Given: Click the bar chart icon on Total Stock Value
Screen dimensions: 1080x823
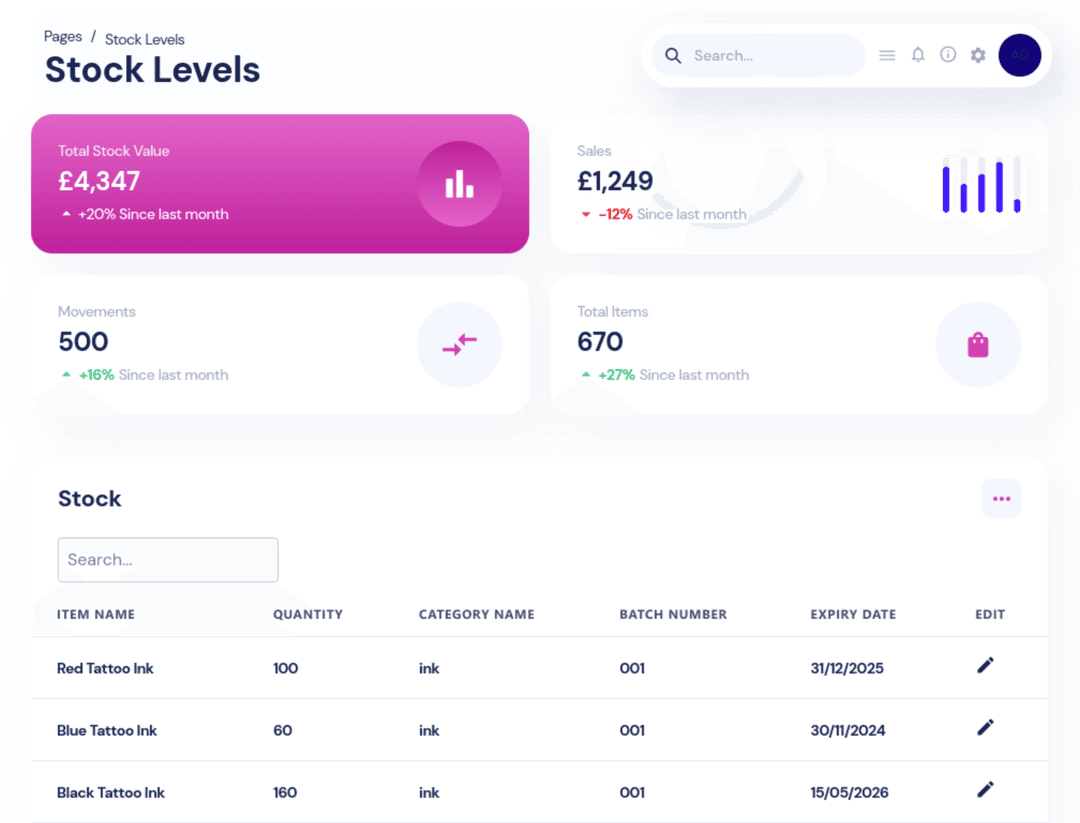Looking at the screenshot, I should [459, 184].
